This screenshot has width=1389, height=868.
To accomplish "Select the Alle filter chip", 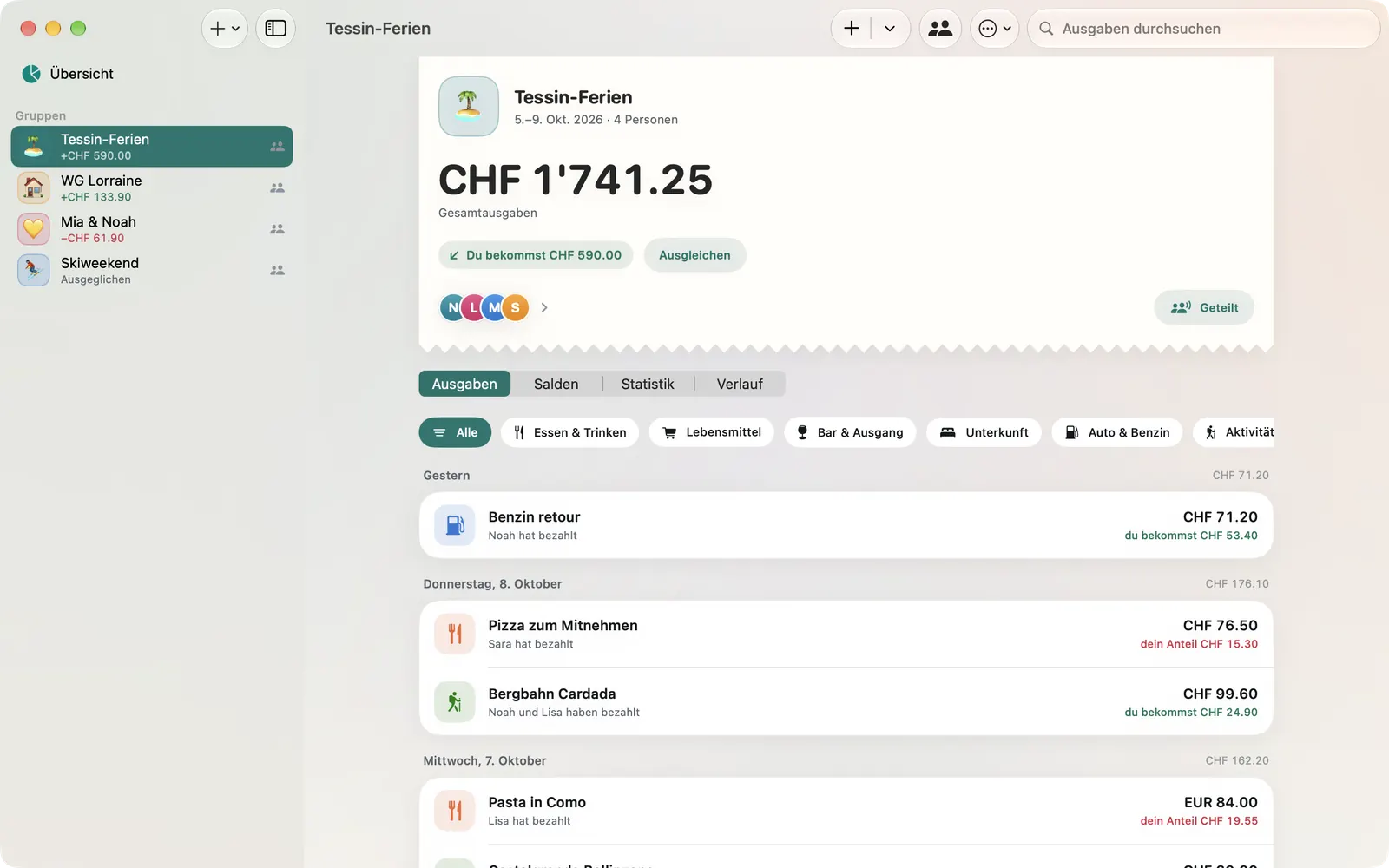I will click(455, 432).
